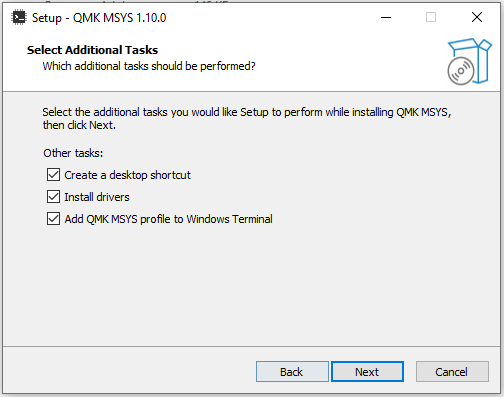The image size is (504, 397).
Task: Go back with the Back button
Action: pyautogui.click(x=292, y=372)
